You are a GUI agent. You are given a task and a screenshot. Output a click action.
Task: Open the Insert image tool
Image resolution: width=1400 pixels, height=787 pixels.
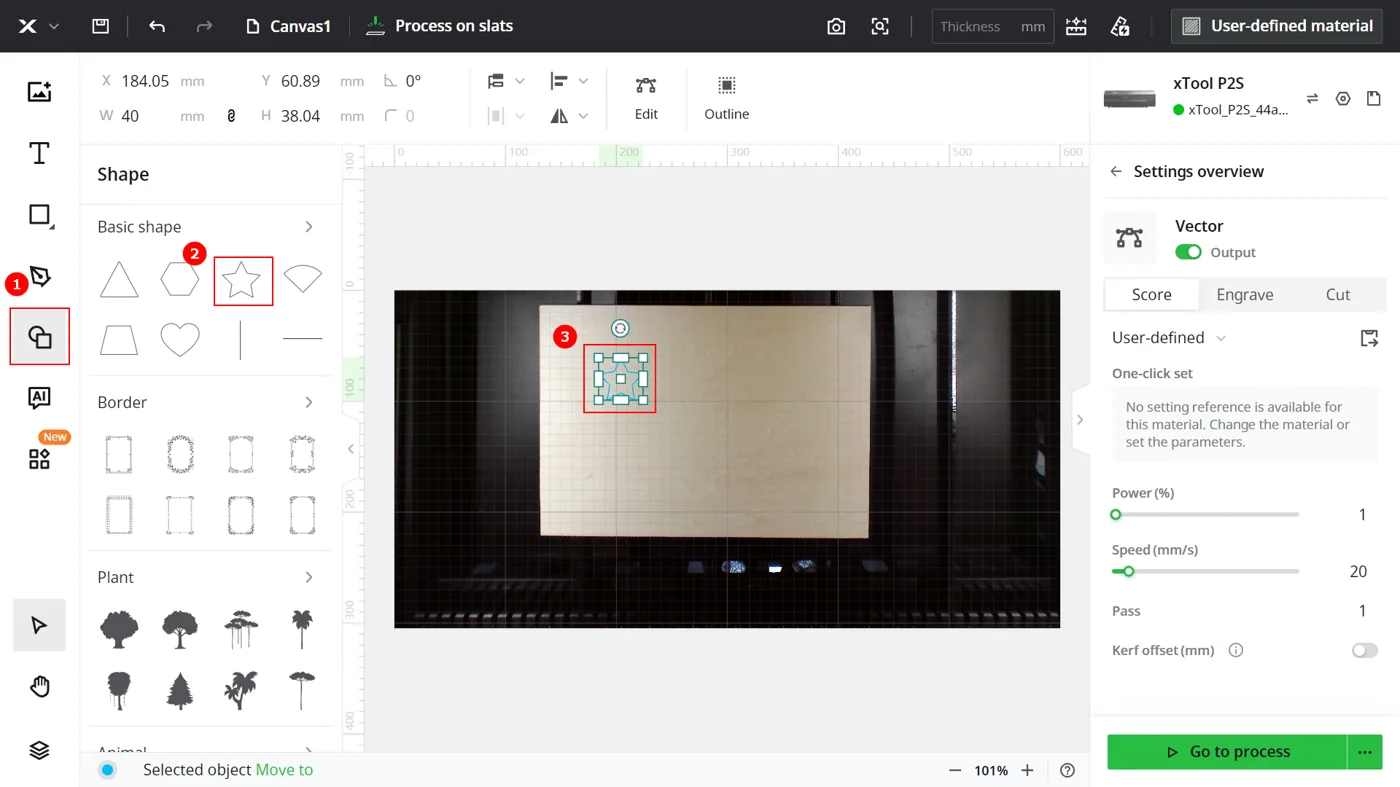coord(39,92)
